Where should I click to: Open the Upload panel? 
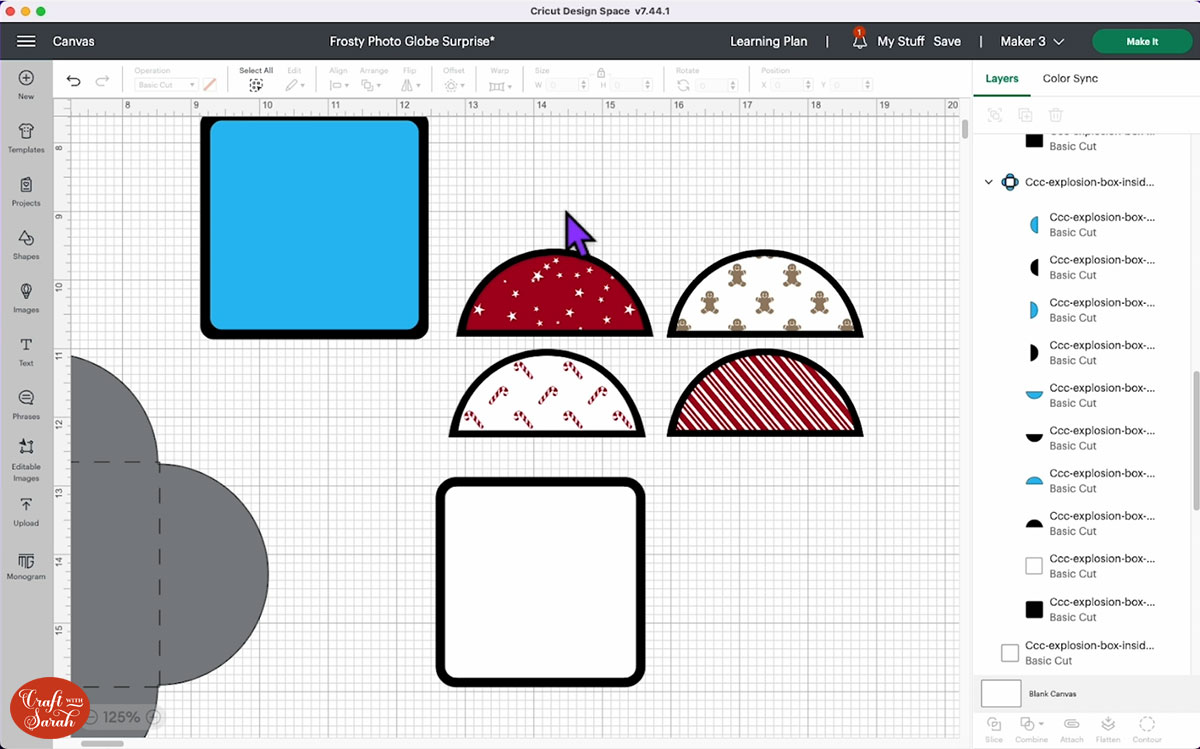click(x=26, y=510)
